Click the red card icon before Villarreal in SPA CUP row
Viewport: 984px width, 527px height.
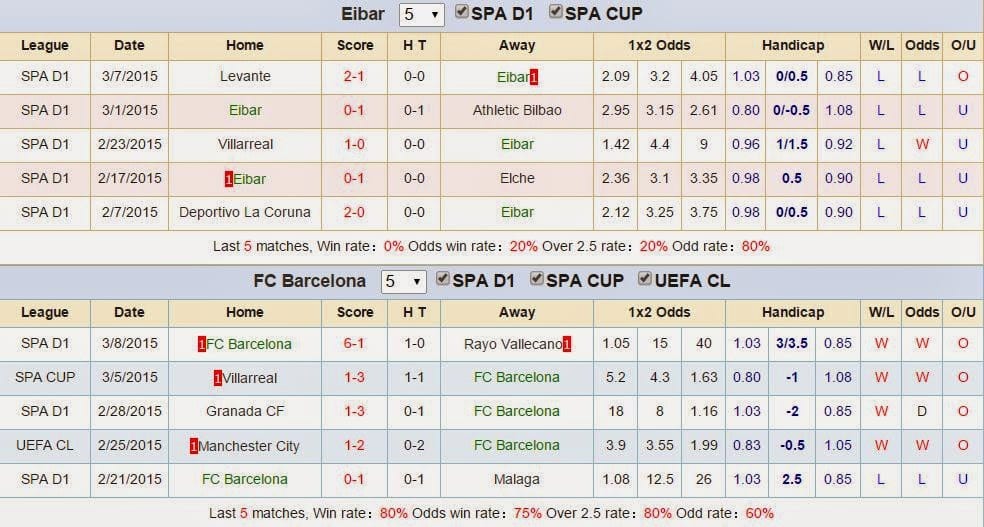click(217, 378)
